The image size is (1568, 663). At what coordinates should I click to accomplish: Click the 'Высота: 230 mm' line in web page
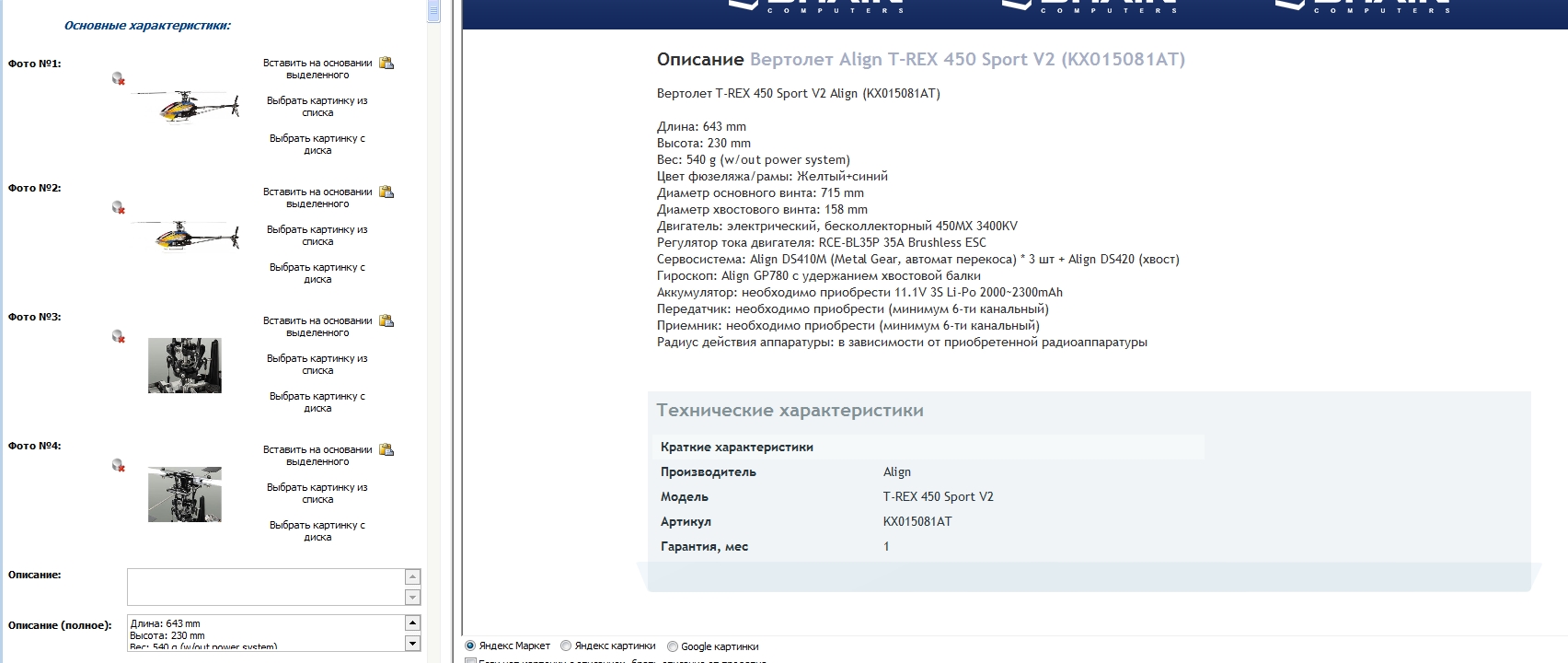click(704, 143)
